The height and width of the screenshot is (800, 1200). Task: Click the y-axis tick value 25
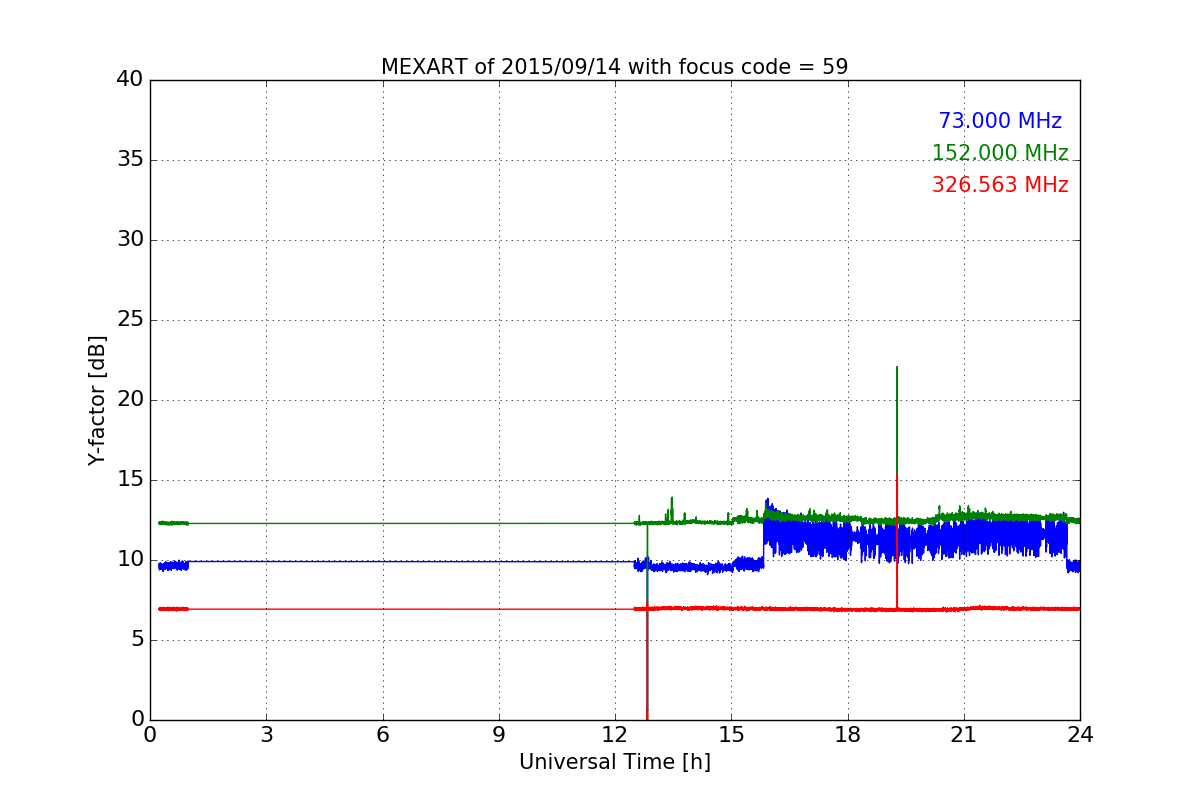[x=129, y=320]
